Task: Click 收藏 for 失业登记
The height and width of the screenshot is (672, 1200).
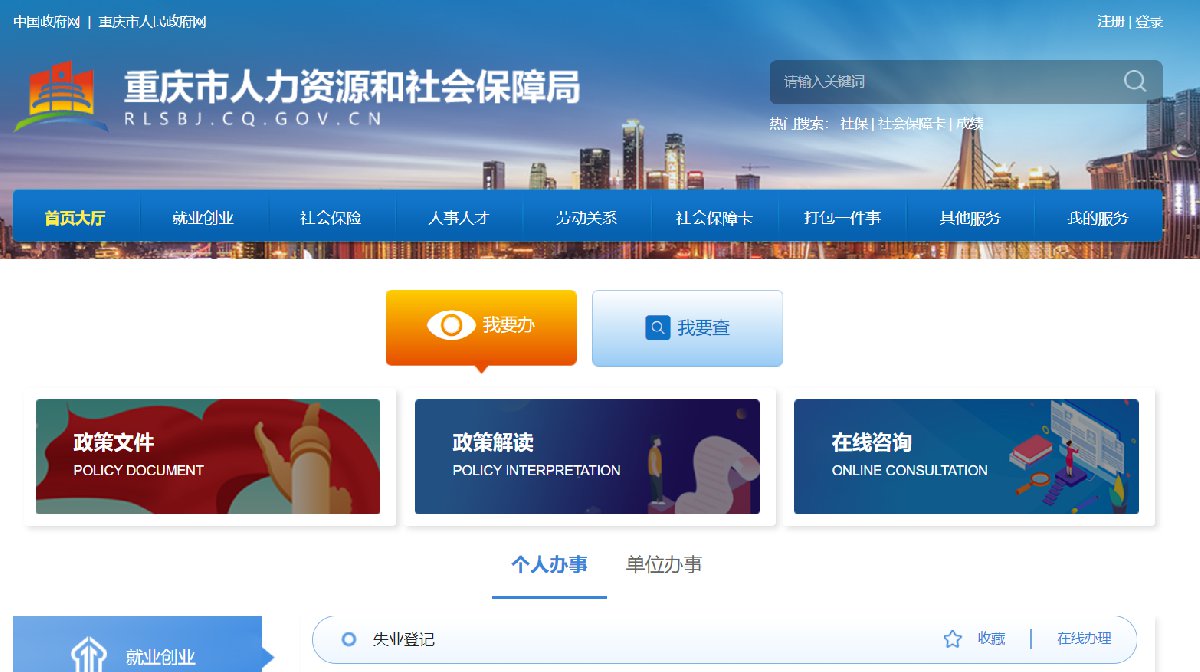Action: tap(991, 639)
